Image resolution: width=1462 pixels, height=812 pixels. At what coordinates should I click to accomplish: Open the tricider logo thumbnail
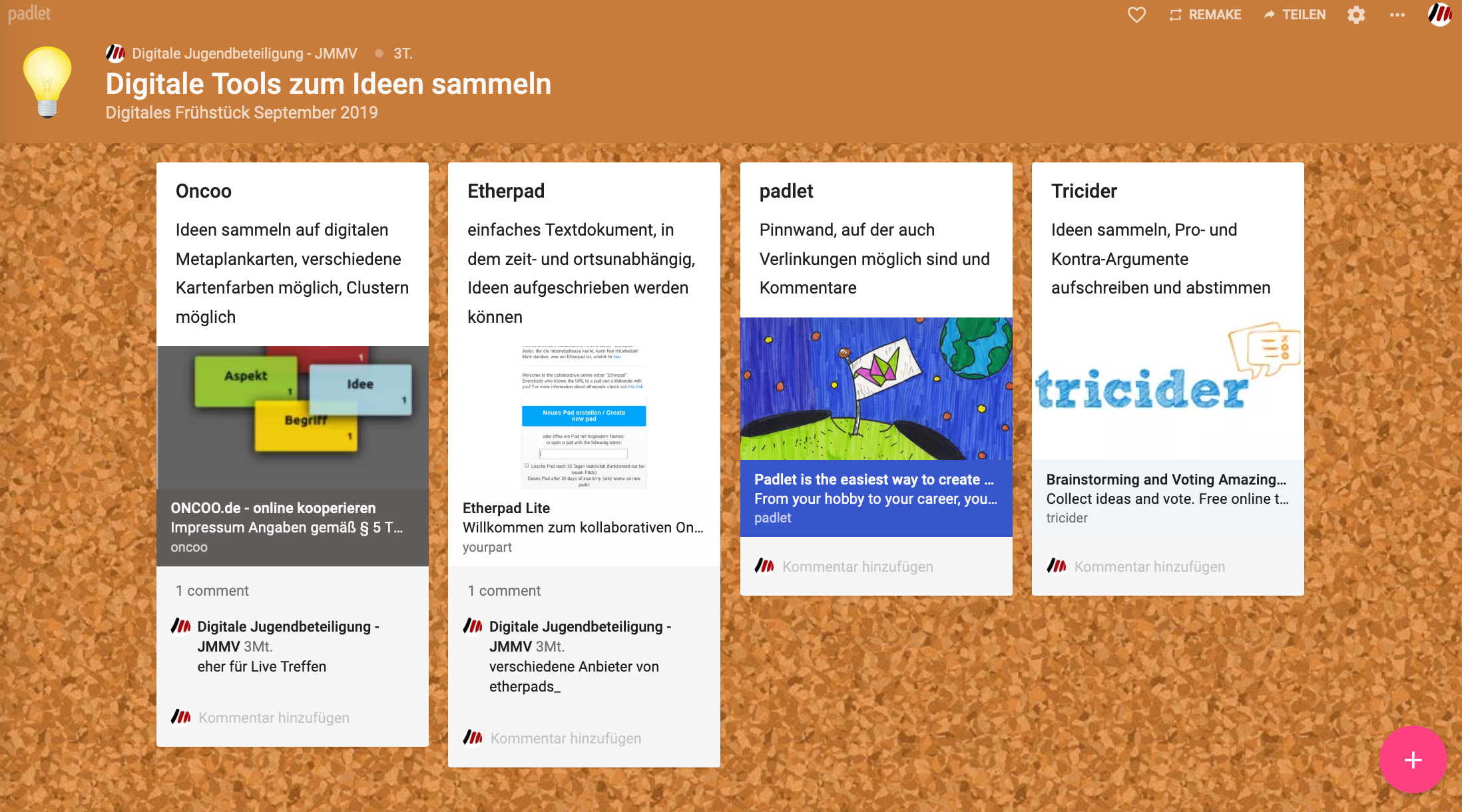click(1168, 389)
